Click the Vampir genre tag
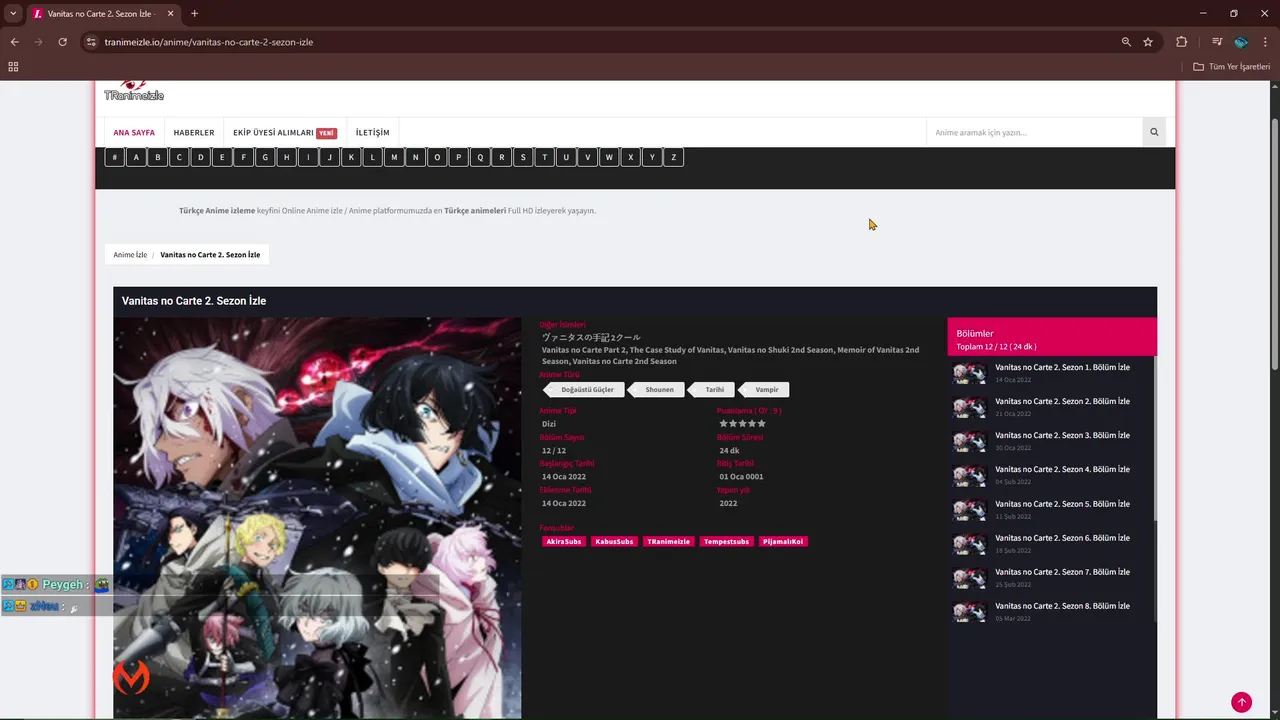This screenshot has height=720, width=1280. click(x=765, y=389)
